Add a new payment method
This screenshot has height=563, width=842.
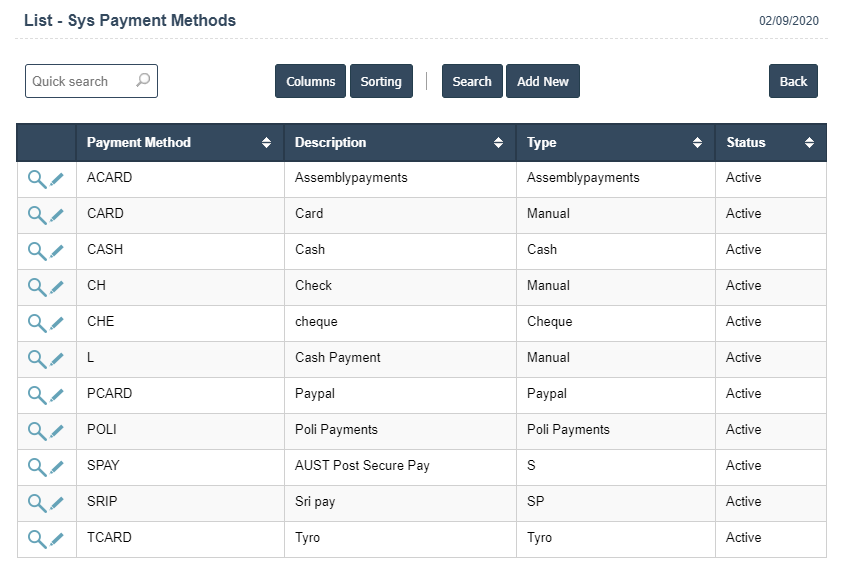click(543, 82)
